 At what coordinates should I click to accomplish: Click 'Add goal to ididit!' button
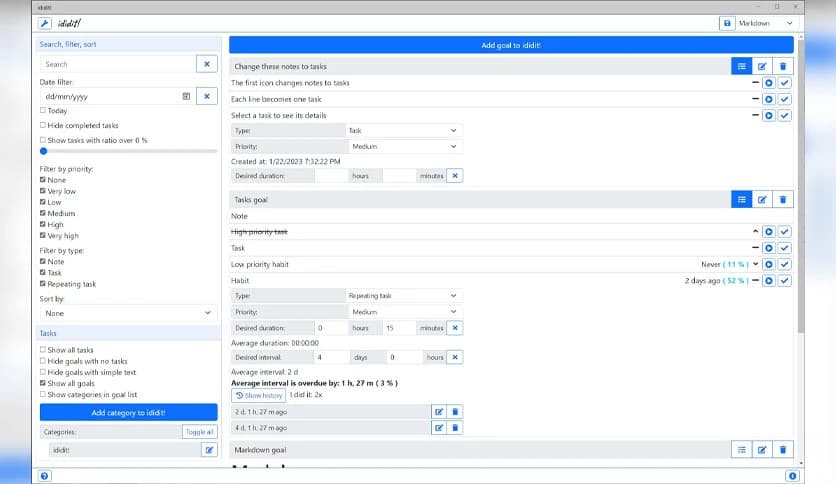tap(511, 45)
